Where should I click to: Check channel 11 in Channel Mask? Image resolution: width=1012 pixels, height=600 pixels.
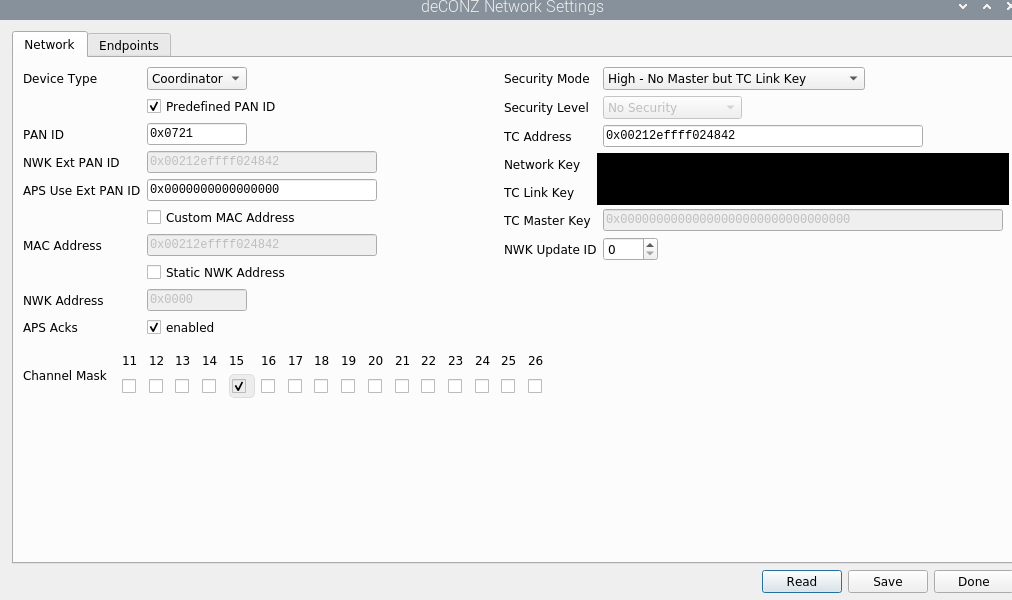coord(129,386)
